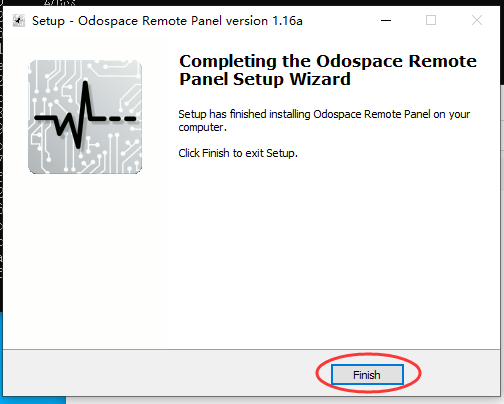Click the "Completing the Odospace Remote" heading
This screenshot has width=504, height=404.
click(x=328, y=61)
